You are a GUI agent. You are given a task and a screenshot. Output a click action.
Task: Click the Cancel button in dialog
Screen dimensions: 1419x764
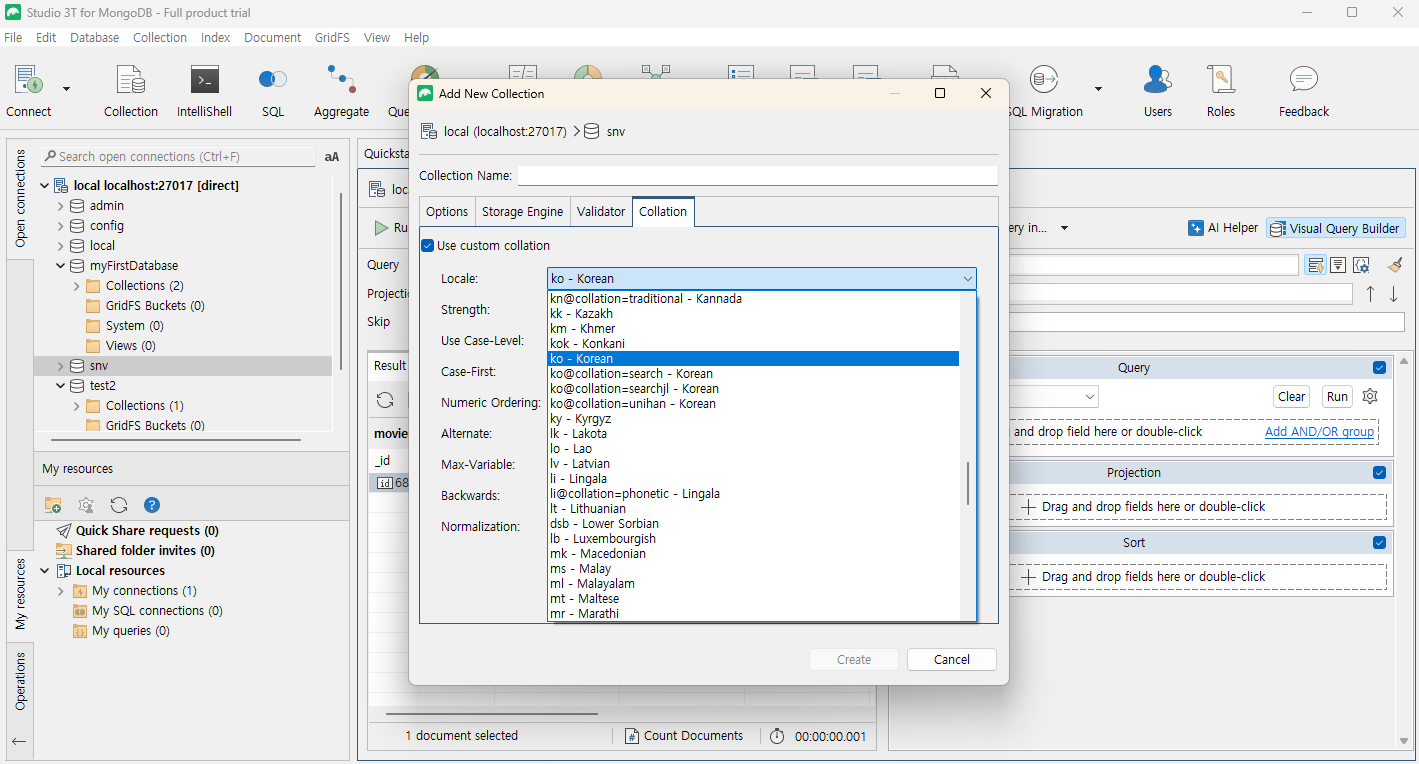952,660
